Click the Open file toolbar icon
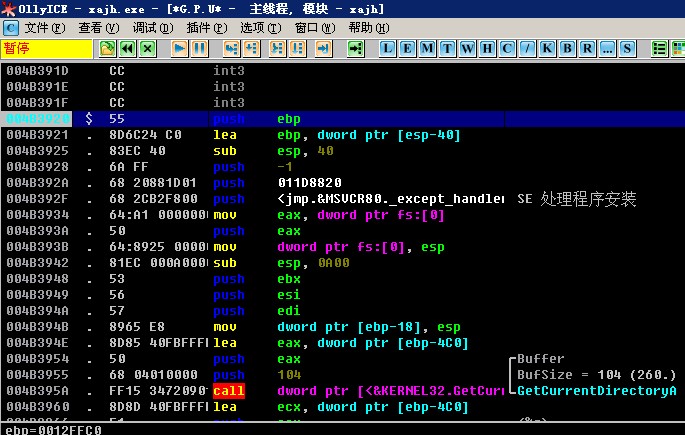 point(108,48)
